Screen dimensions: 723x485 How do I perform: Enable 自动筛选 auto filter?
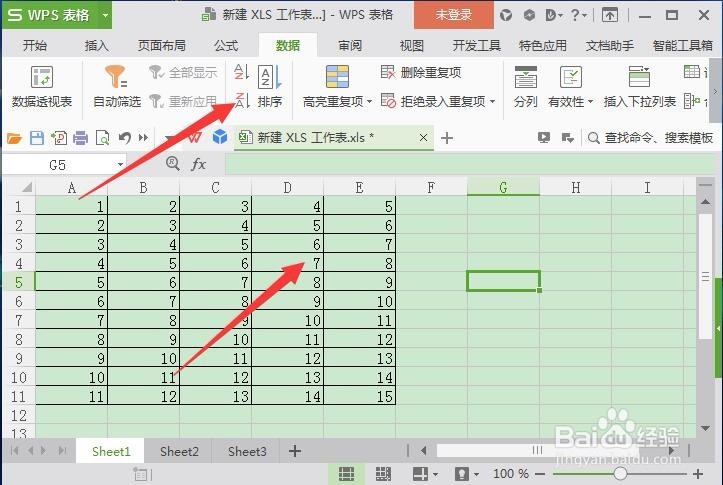coord(116,87)
